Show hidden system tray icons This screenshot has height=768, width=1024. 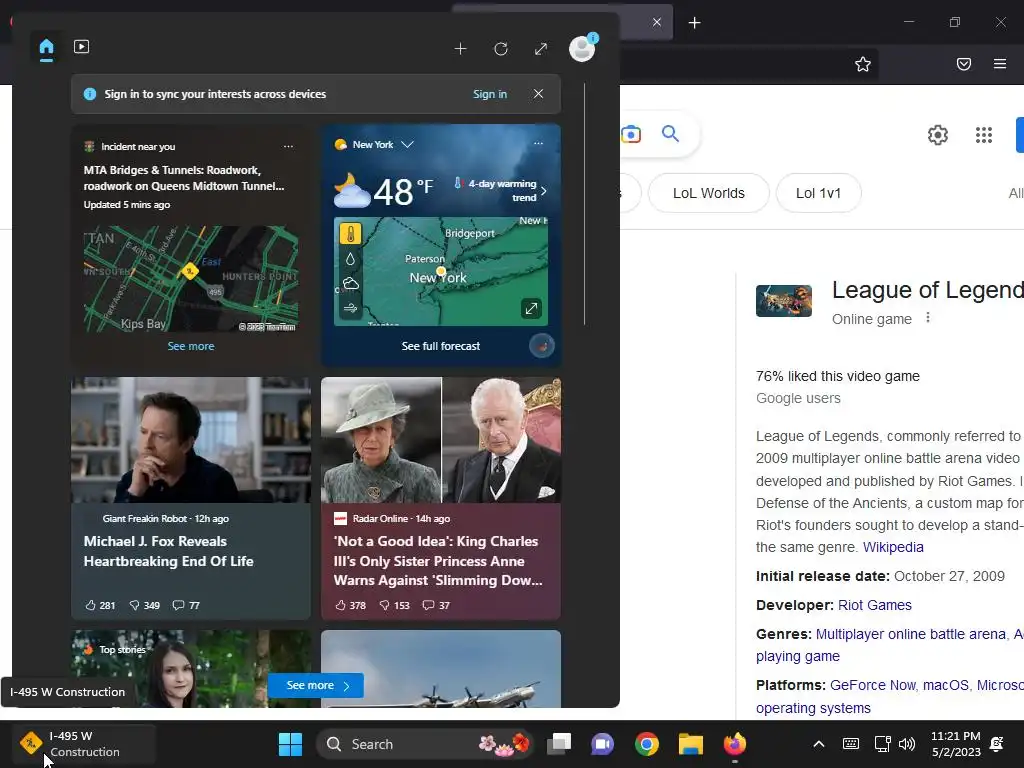click(818, 744)
